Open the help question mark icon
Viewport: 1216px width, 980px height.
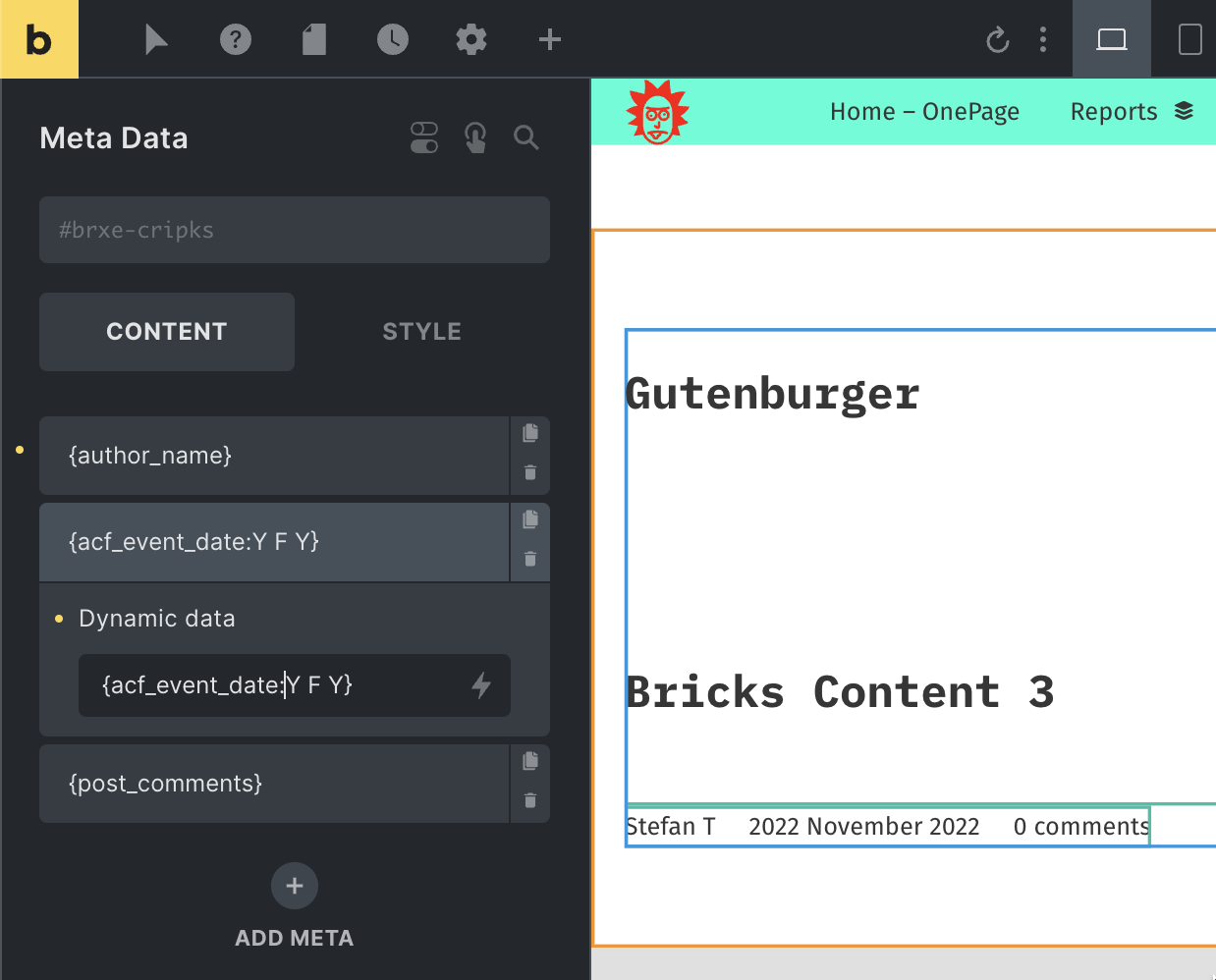tap(236, 39)
